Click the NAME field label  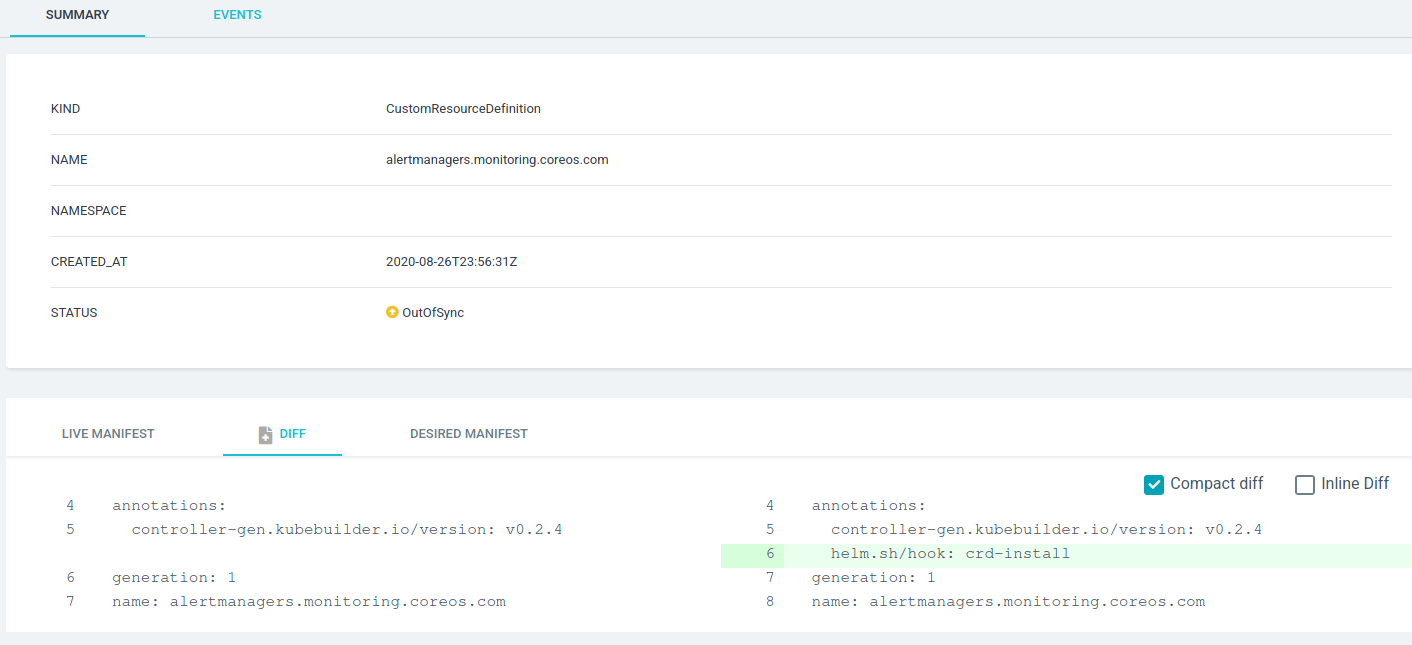click(69, 160)
